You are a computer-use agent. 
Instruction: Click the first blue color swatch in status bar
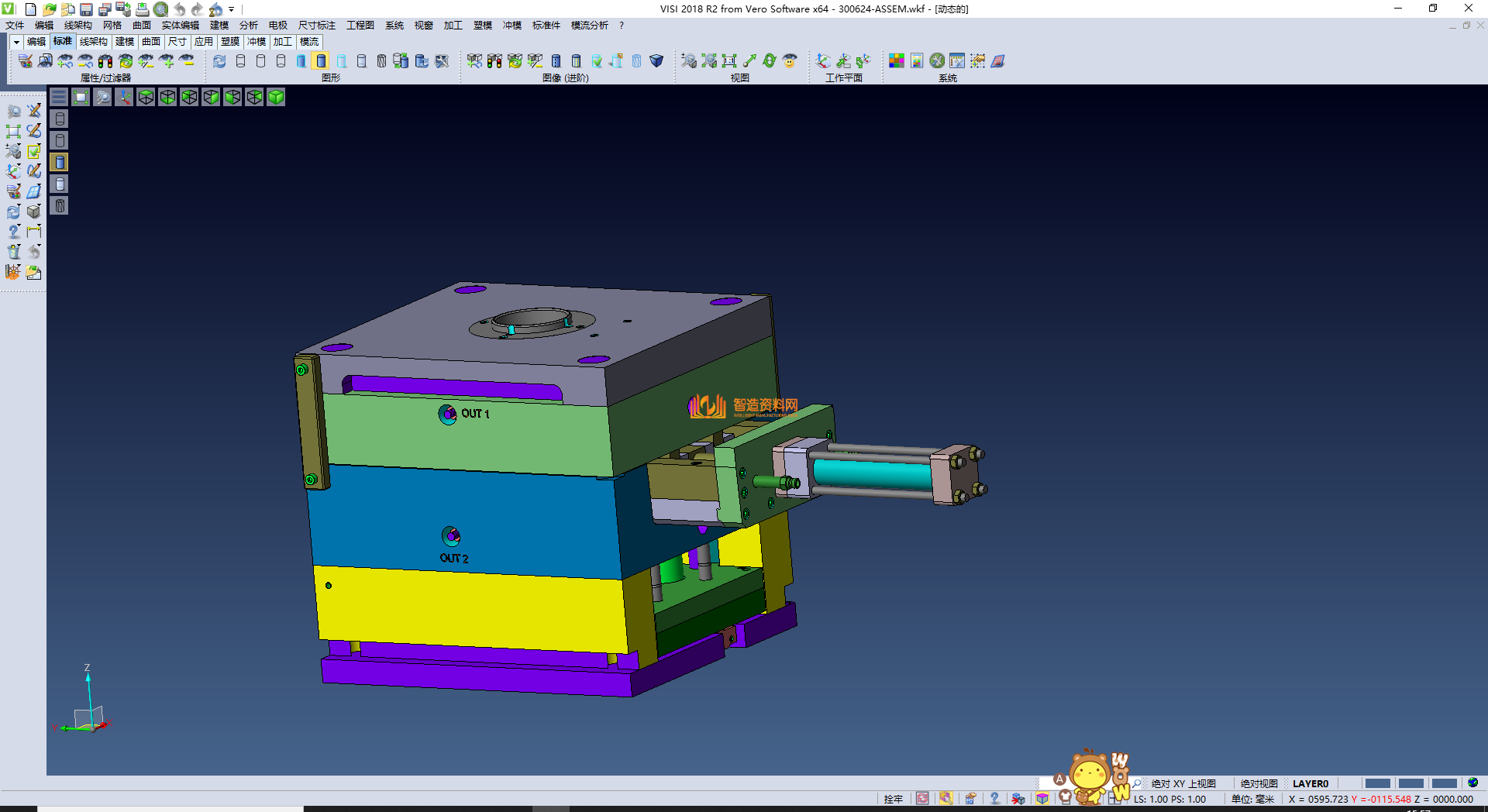click(1377, 783)
